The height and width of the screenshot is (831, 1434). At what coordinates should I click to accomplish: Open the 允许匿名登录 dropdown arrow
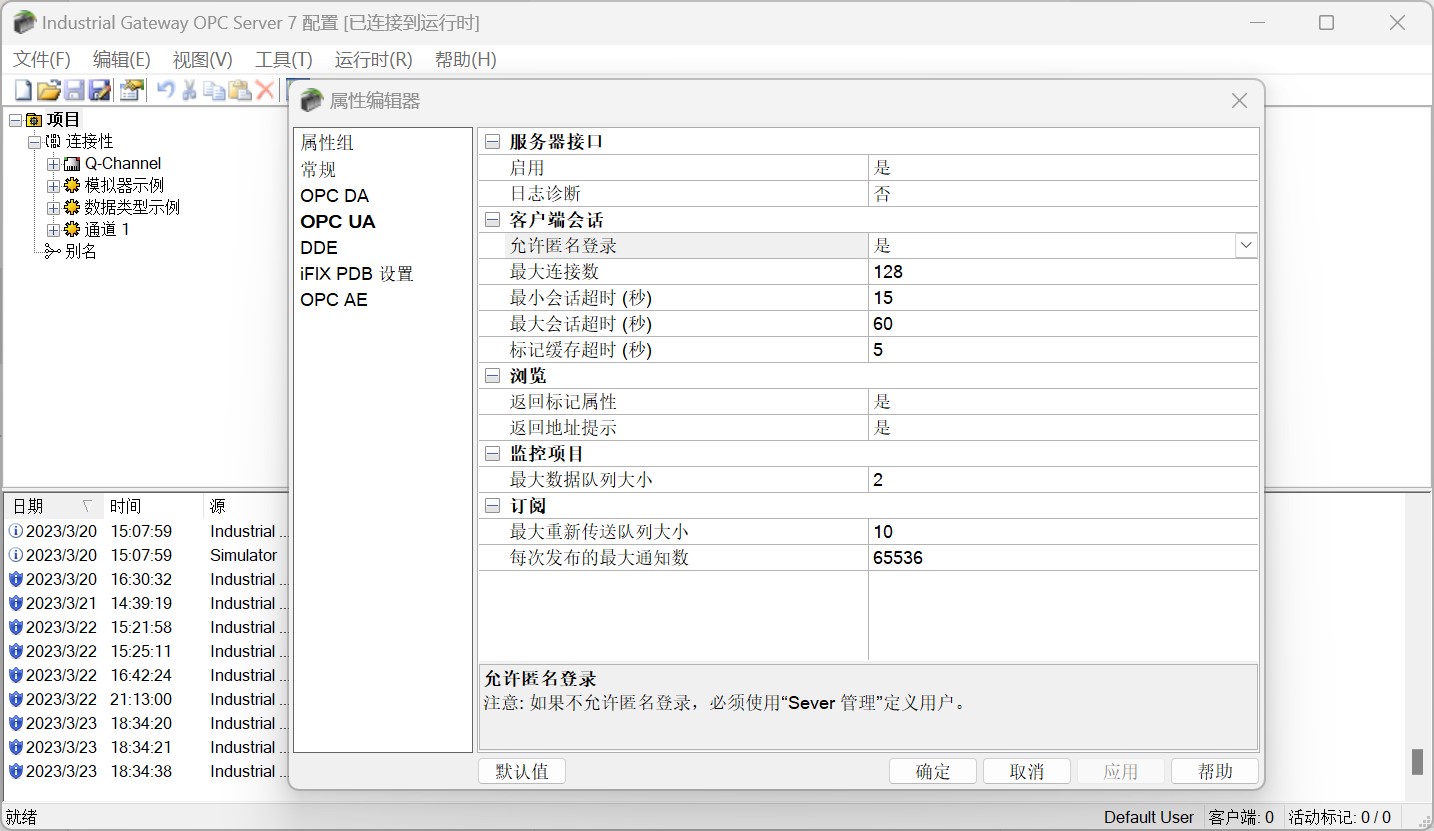(1245, 245)
